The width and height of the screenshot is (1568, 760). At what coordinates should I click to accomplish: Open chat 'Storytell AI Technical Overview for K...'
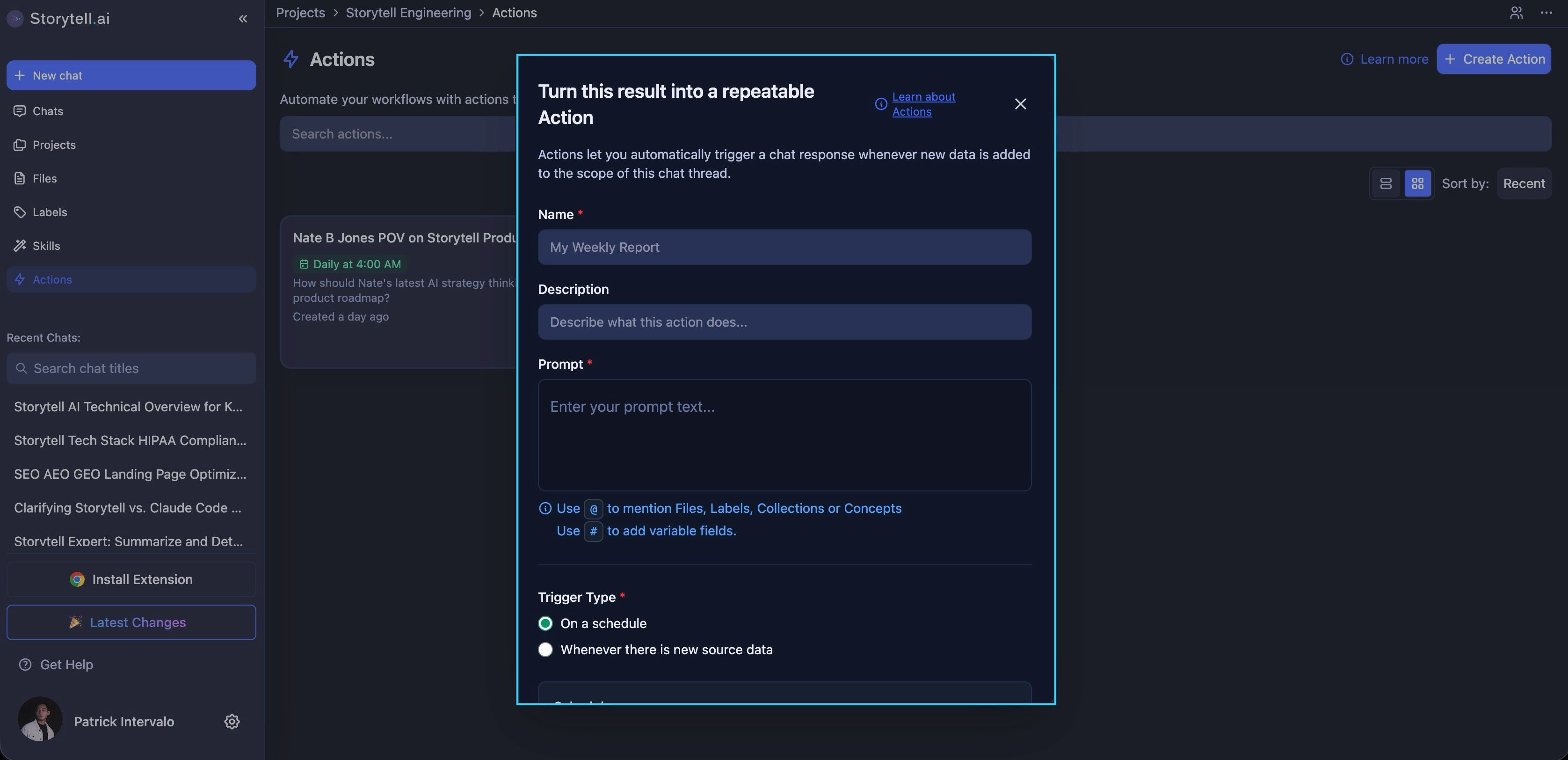tap(129, 407)
